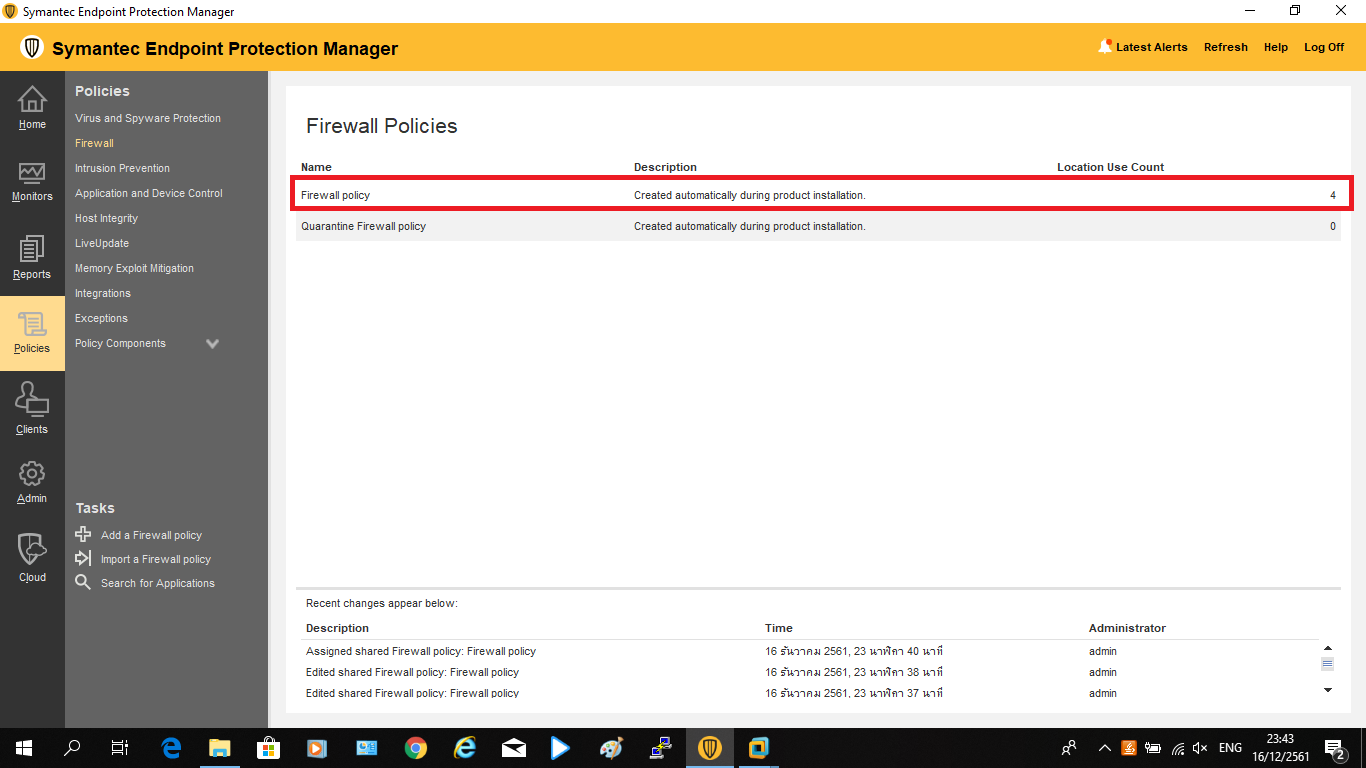Click the Search for Applications magnifier icon
This screenshot has width=1366, height=768.
(x=84, y=583)
